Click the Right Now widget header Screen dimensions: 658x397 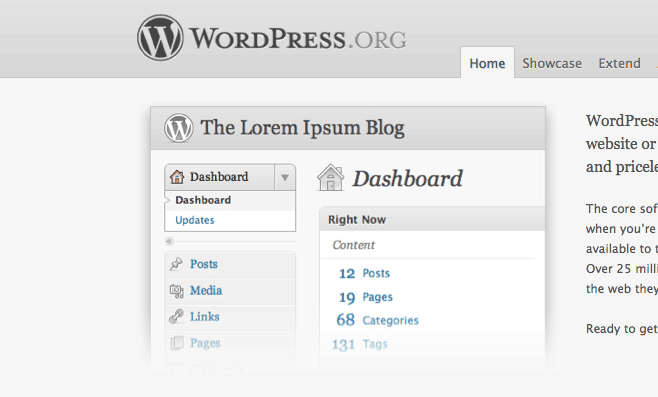tap(432, 219)
